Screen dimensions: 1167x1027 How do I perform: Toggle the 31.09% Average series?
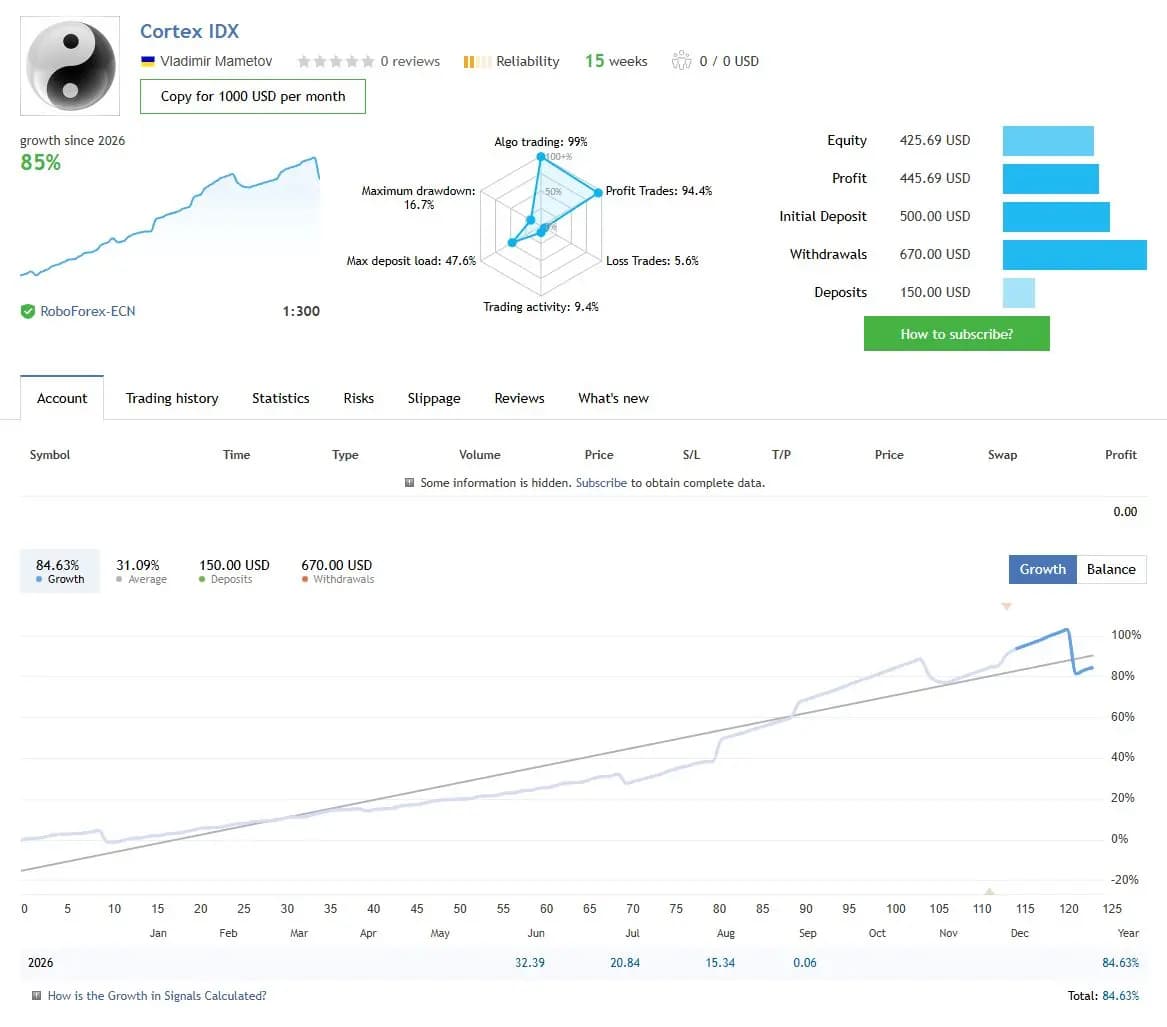point(141,571)
